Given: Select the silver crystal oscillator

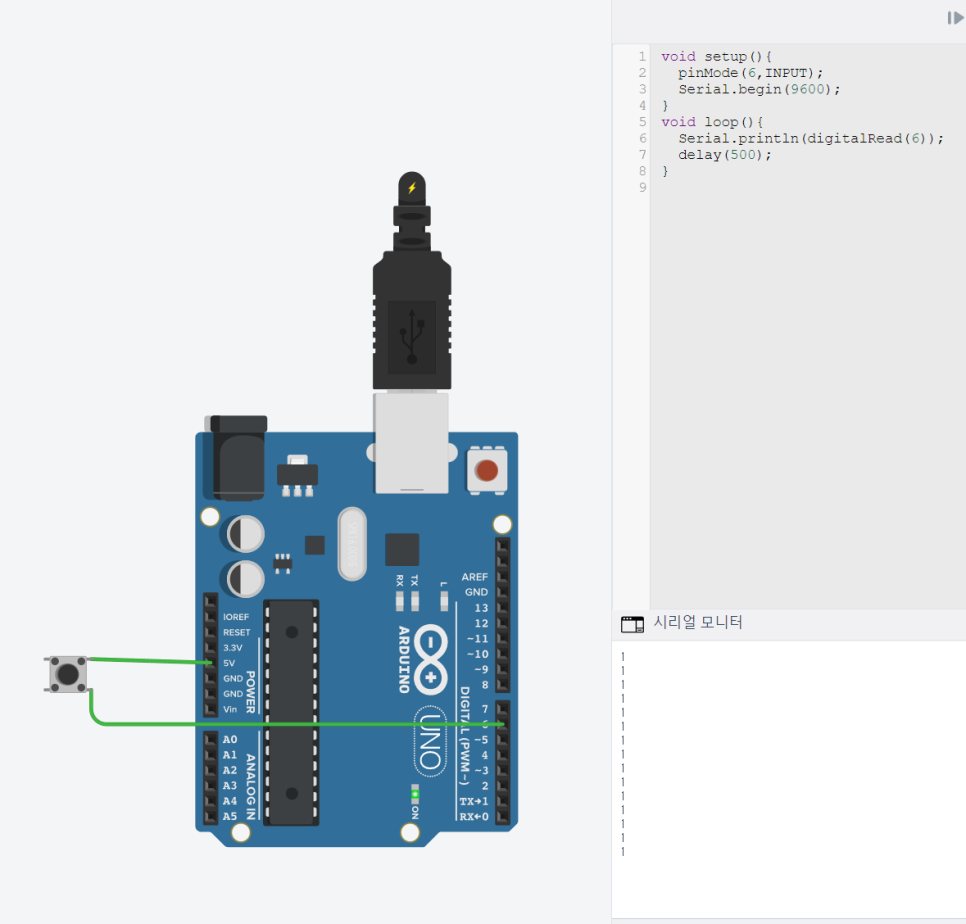Looking at the screenshot, I should click(x=353, y=544).
